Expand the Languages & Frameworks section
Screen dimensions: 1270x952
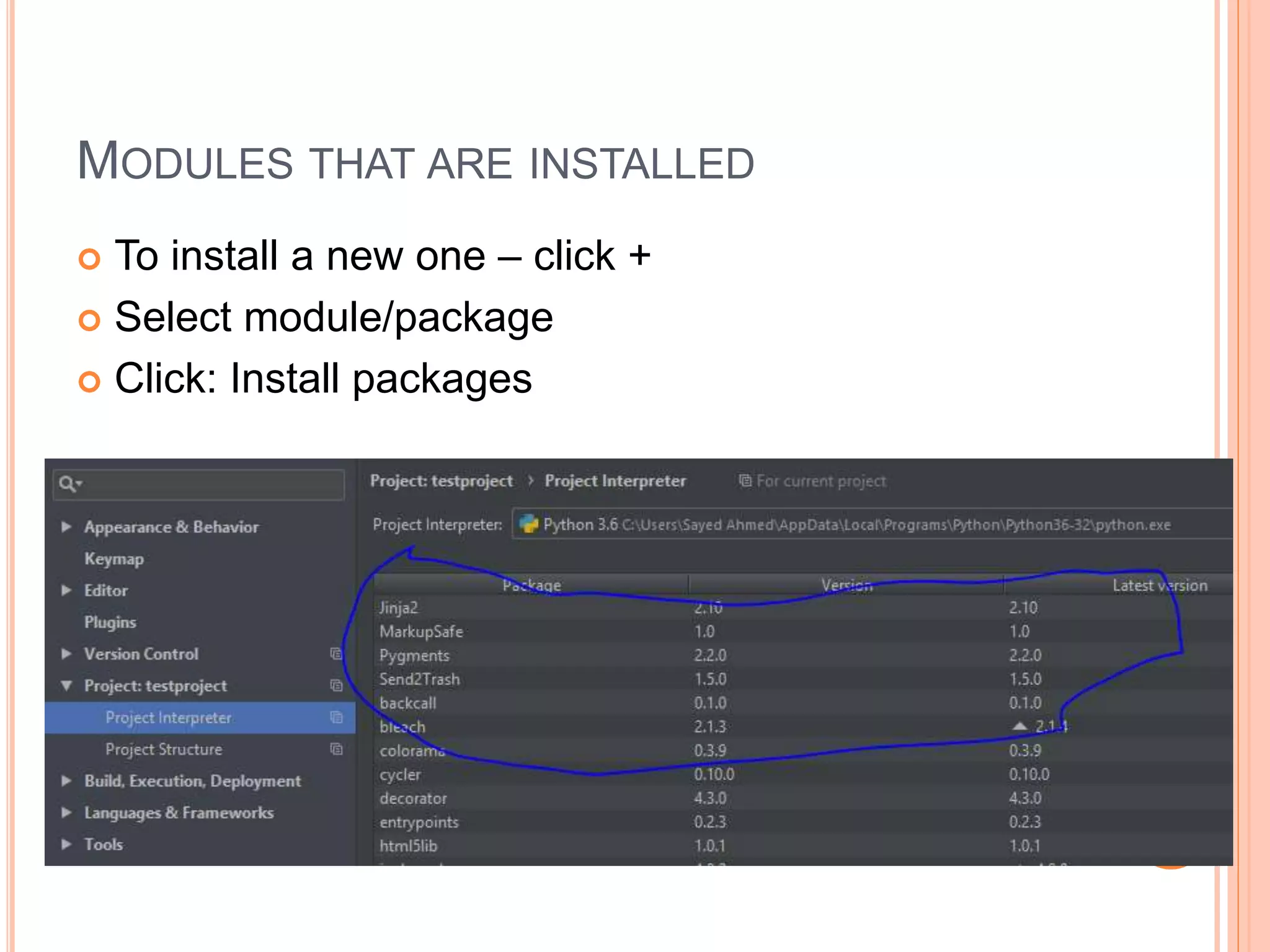tap(66, 813)
